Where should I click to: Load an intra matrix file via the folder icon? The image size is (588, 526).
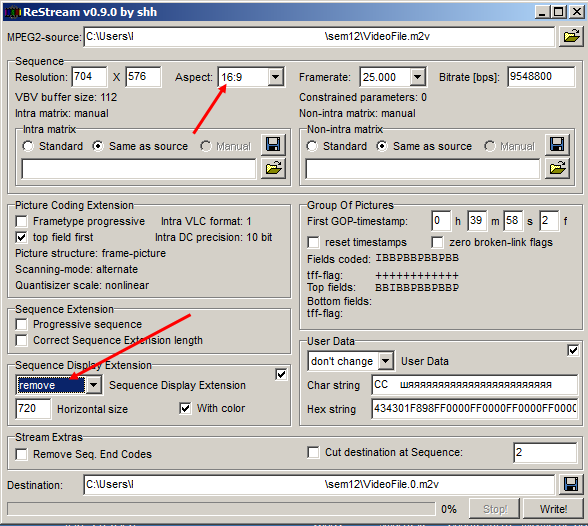273,168
